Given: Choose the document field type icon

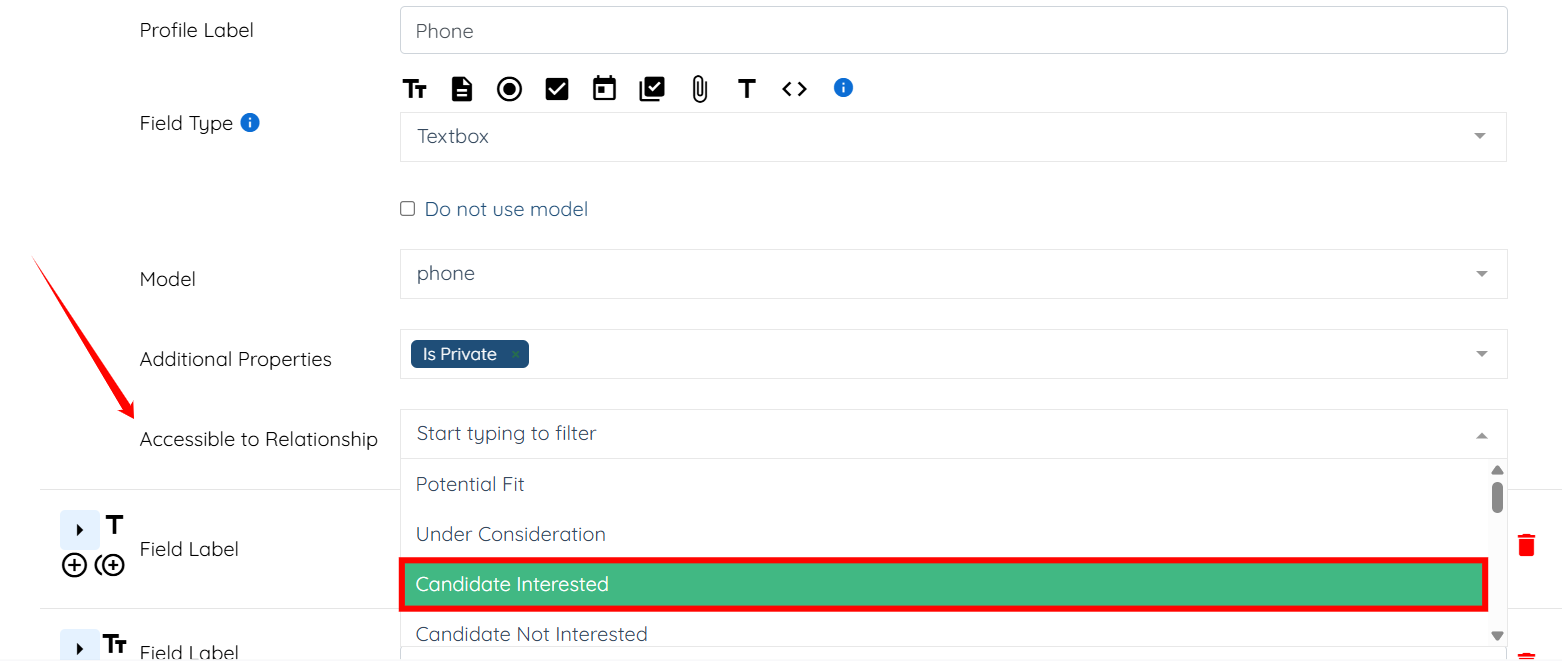Looking at the screenshot, I should (x=462, y=89).
